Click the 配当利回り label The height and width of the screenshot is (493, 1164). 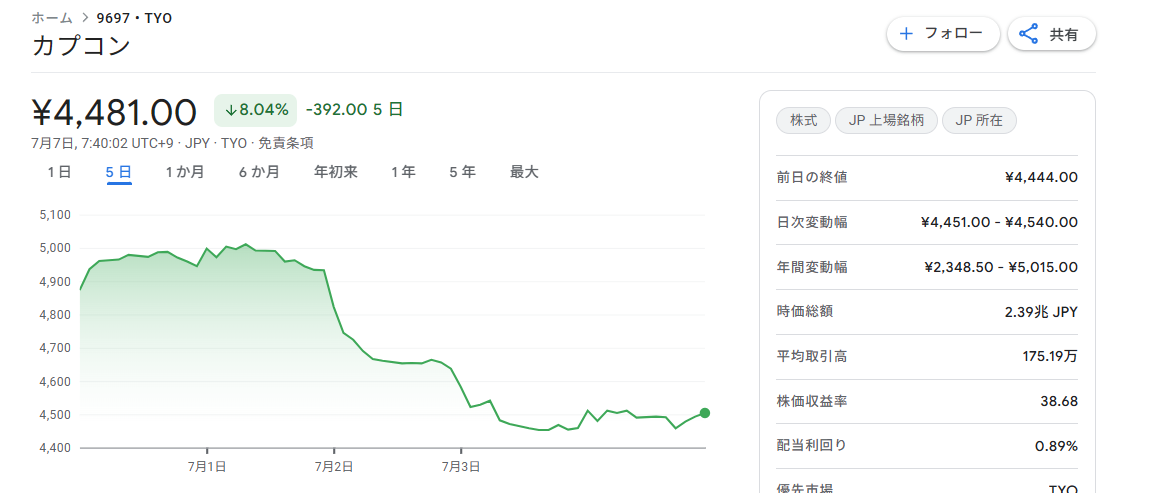[x=811, y=445]
